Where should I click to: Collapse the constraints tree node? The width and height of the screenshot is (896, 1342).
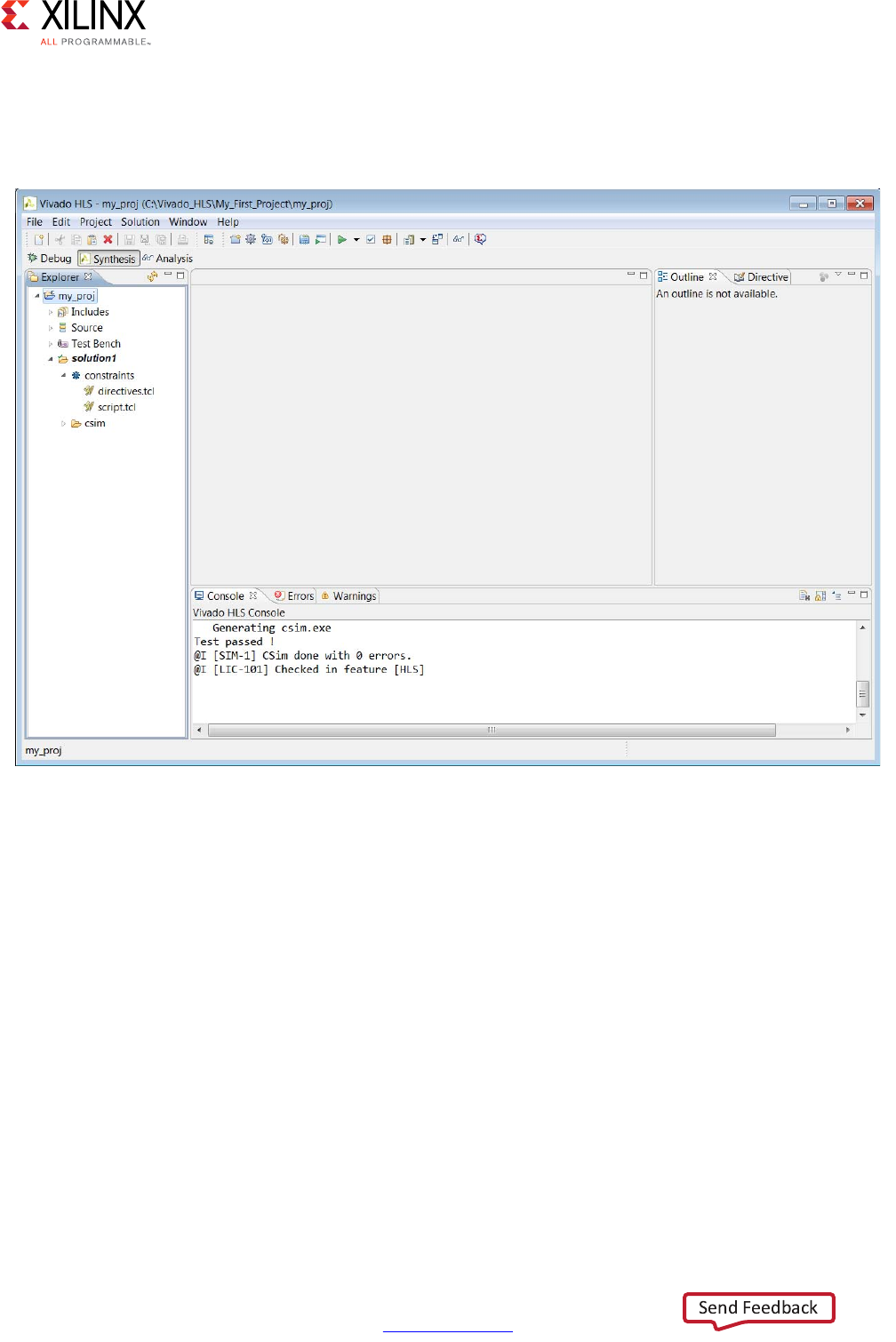(x=63, y=375)
